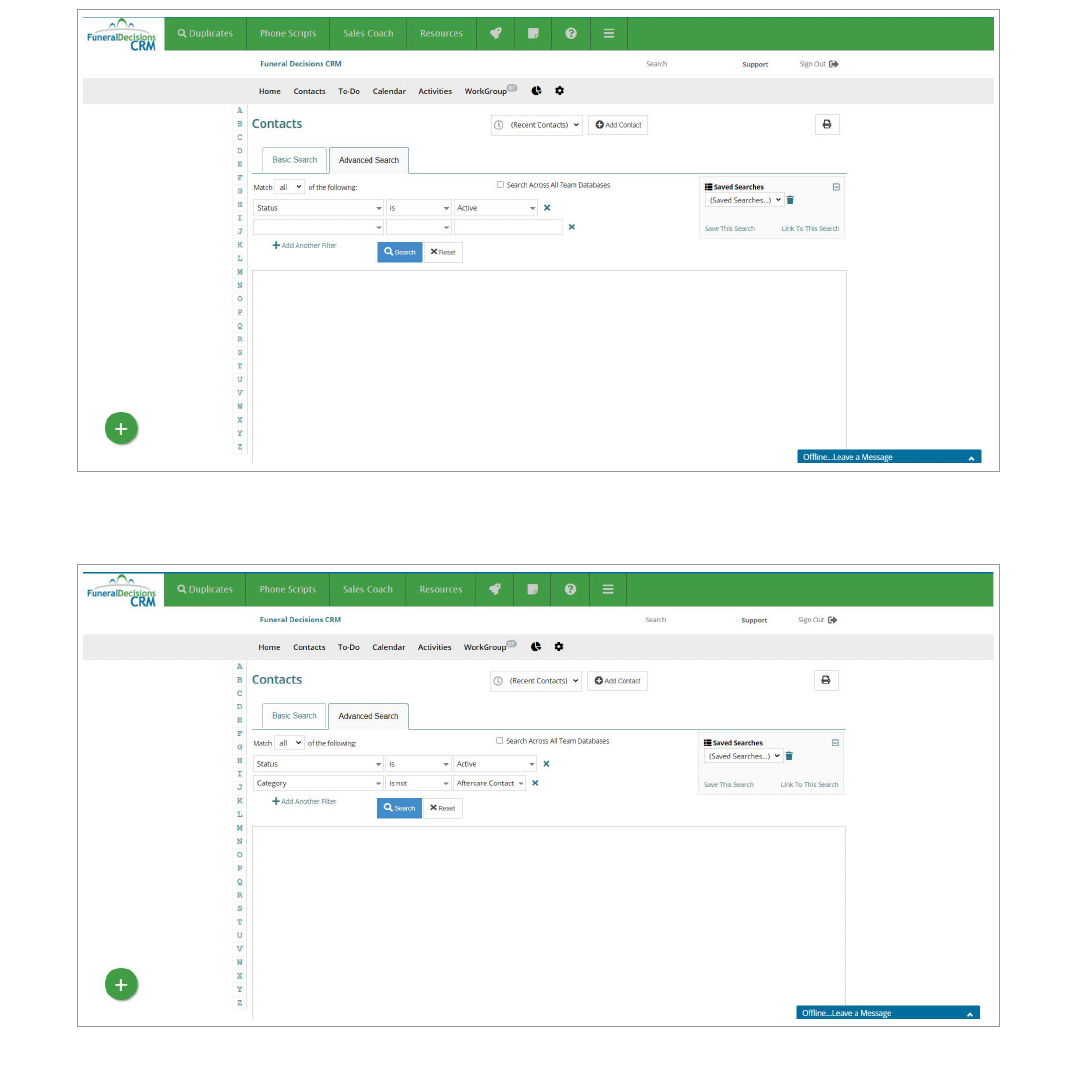
Task: Click Add Another Filter in the upper screenshot
Action: [305, 246]
